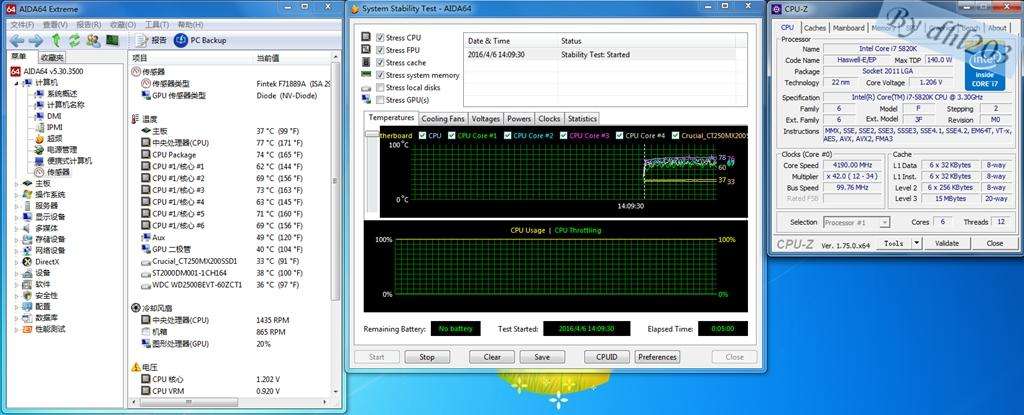1024x415 pixels.
Task: Select DirectX node in the tree
Action: [42, 262]
